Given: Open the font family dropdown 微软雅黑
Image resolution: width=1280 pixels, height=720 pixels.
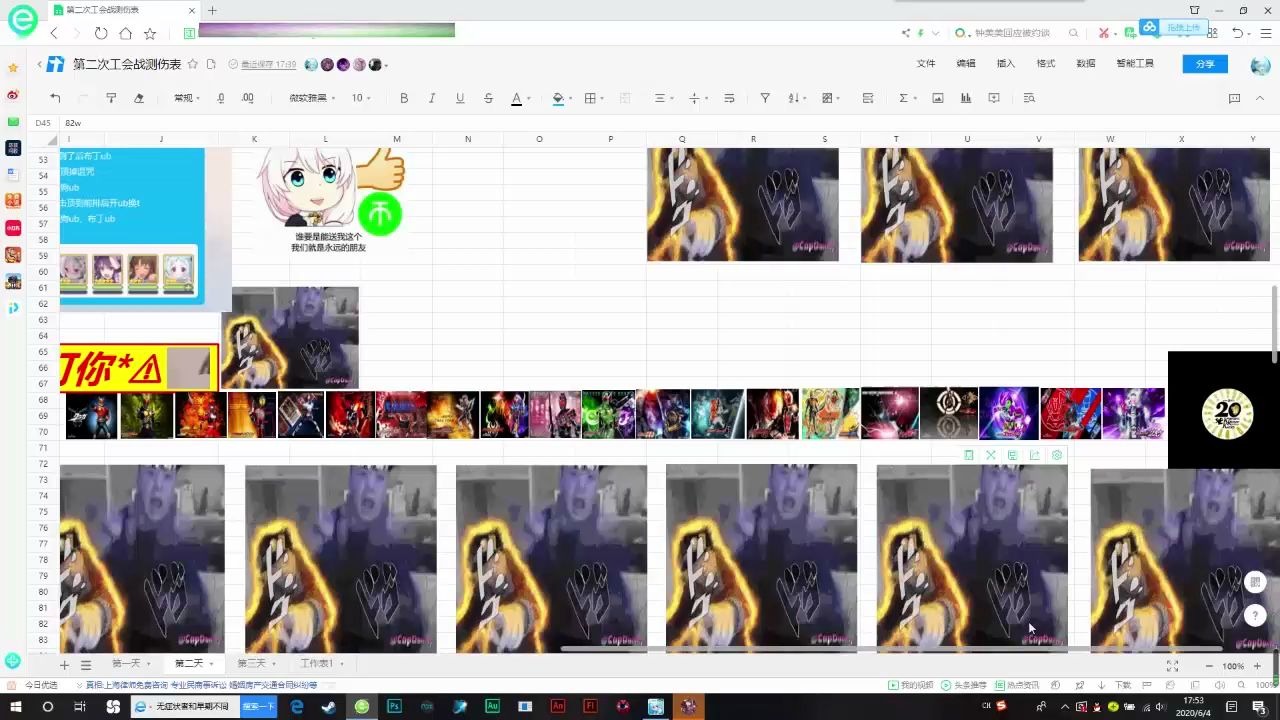Looking at the screenshot, I should (x=312, y=98).
